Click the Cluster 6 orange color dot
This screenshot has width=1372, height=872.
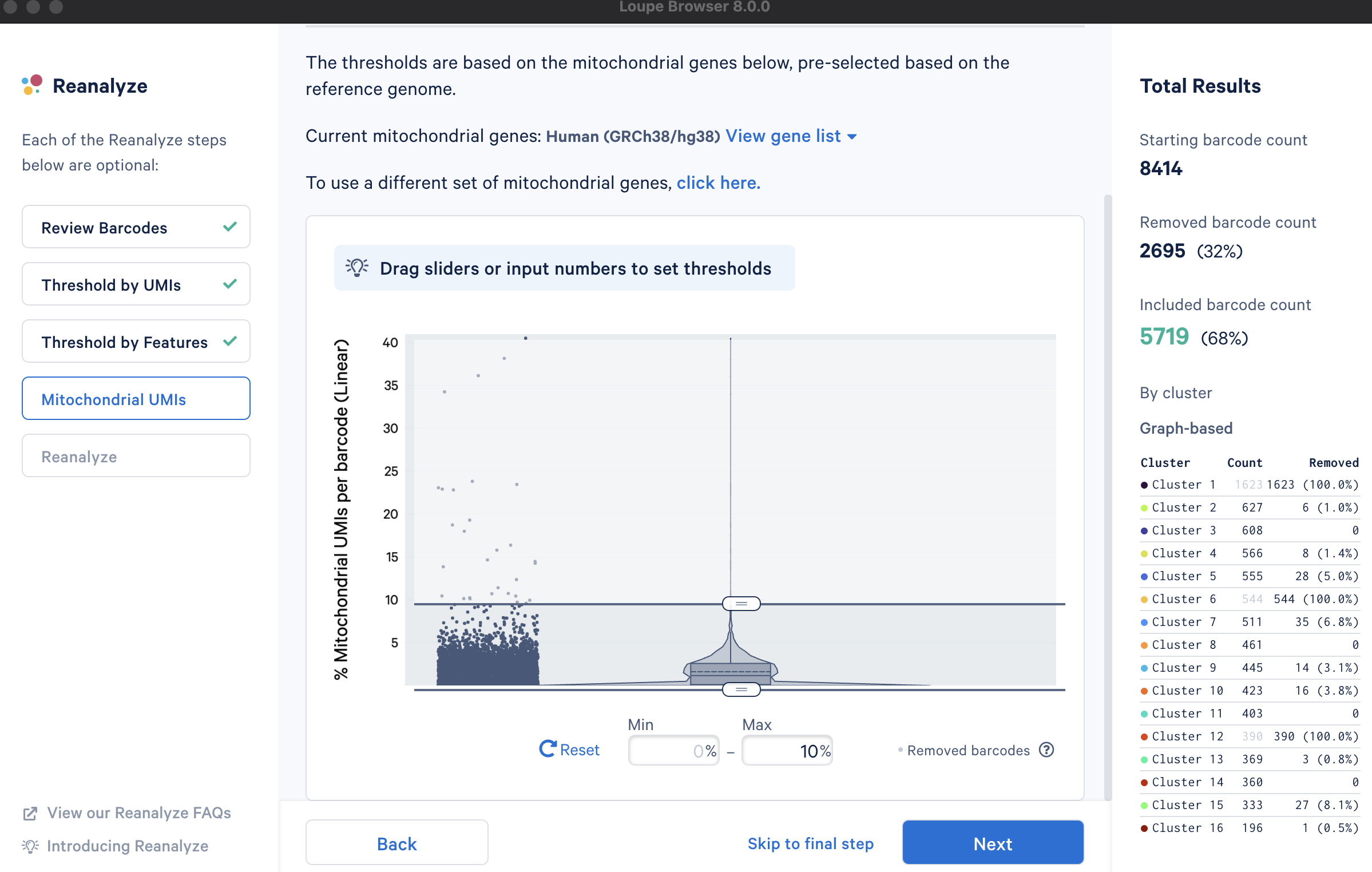click(1144, 599)
